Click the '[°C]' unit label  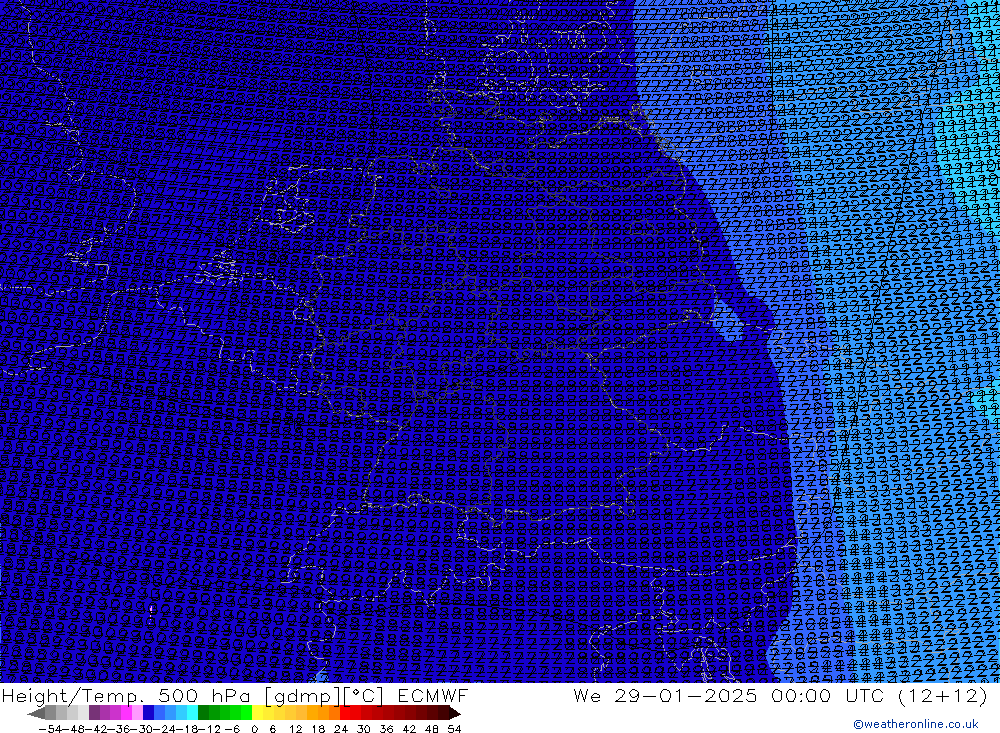[x=364, y=696]
